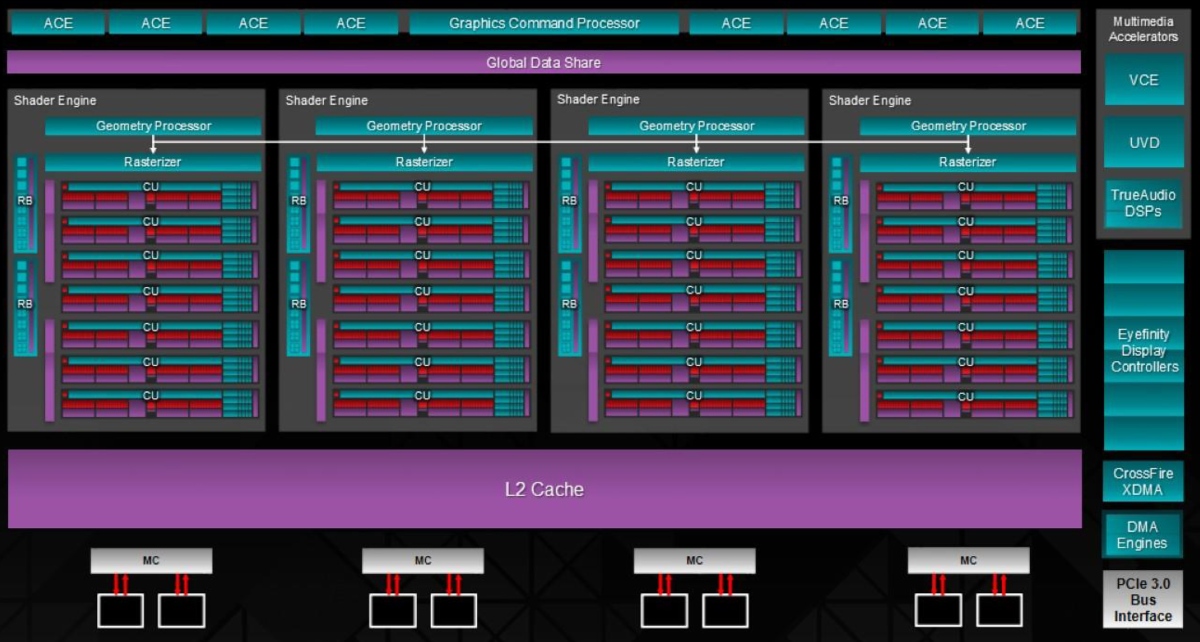Screen dimensions: 1200x642
Task: Click the PCIe 3.0 Bus Interface block
Action: pos(1143,598)
